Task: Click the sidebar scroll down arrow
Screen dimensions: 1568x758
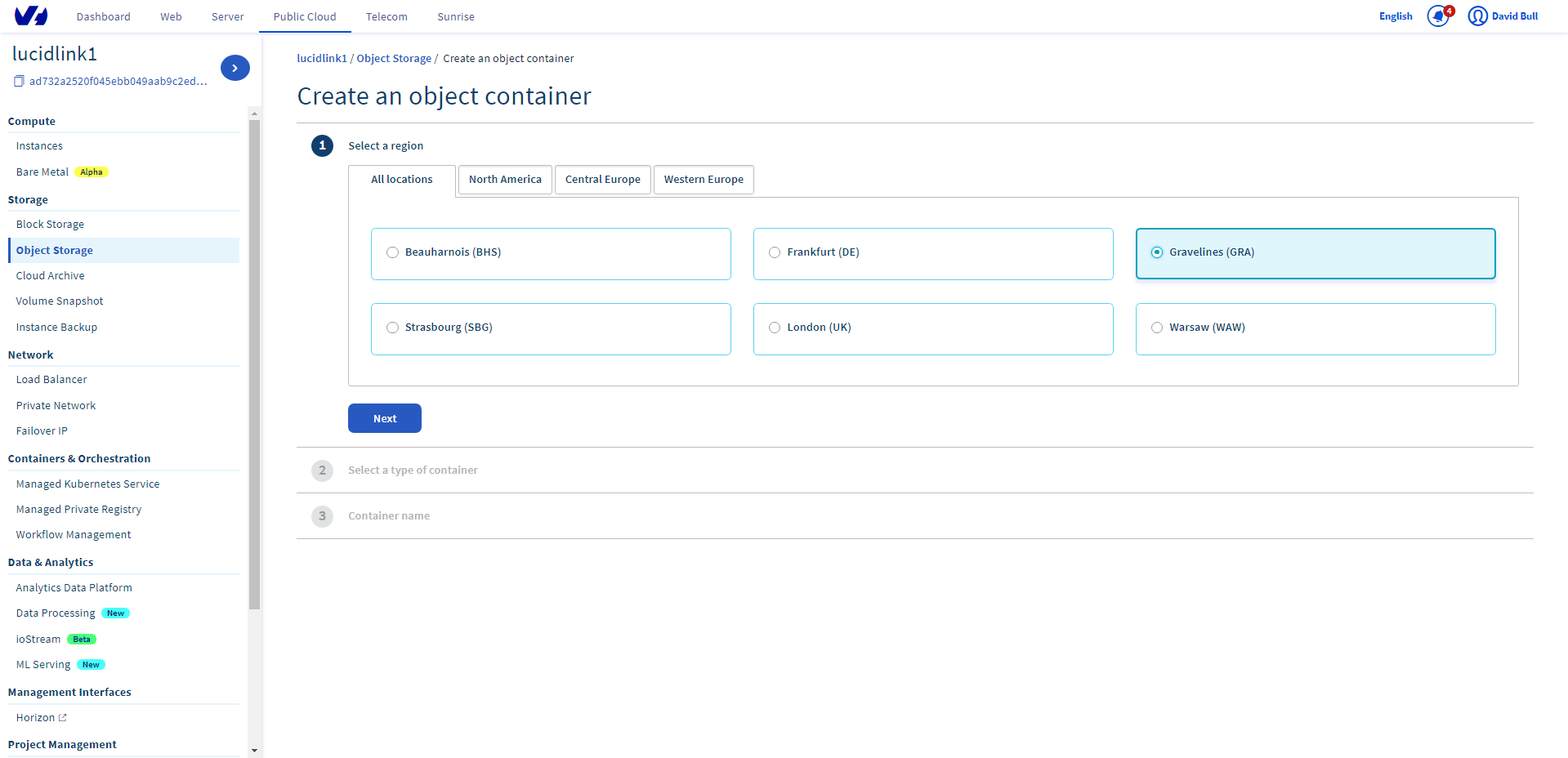Action: (254, 750)
